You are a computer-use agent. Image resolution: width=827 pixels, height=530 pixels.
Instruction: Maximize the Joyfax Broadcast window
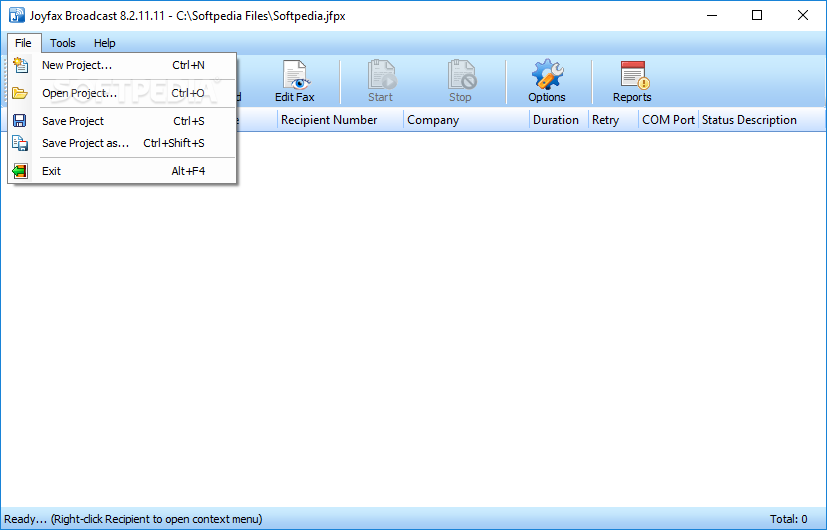pos(757,15)
